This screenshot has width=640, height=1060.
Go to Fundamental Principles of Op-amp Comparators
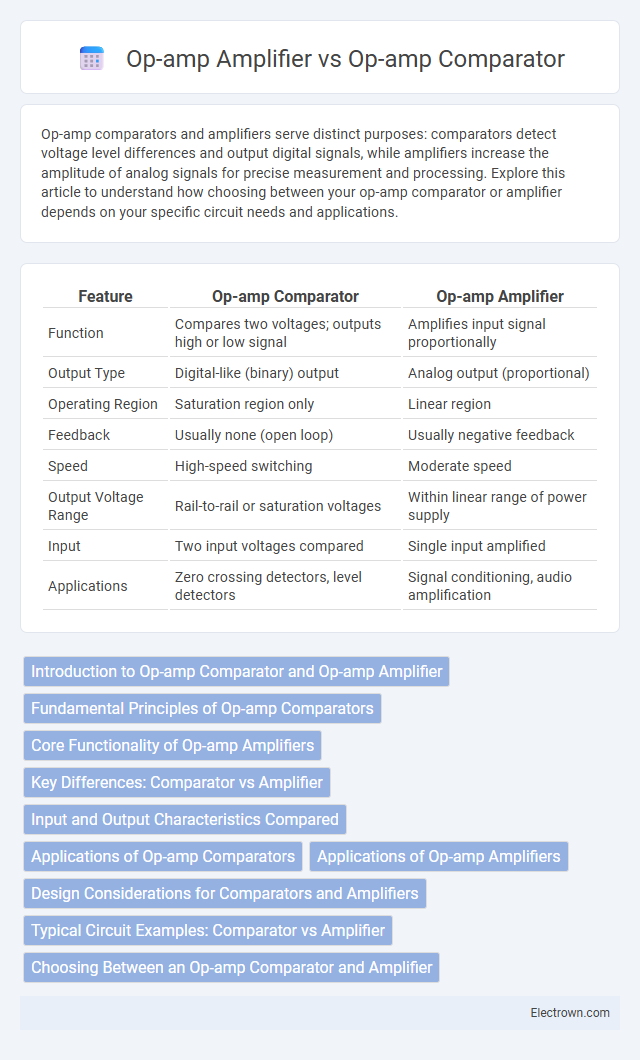(202, 708)
